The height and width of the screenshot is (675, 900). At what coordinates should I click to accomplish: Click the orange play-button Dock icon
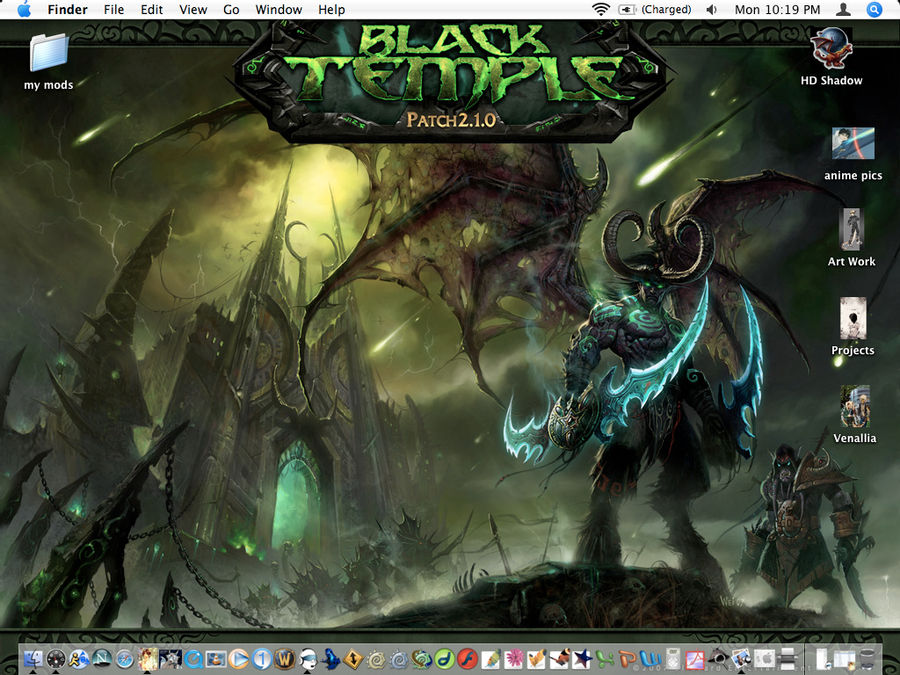239,660
